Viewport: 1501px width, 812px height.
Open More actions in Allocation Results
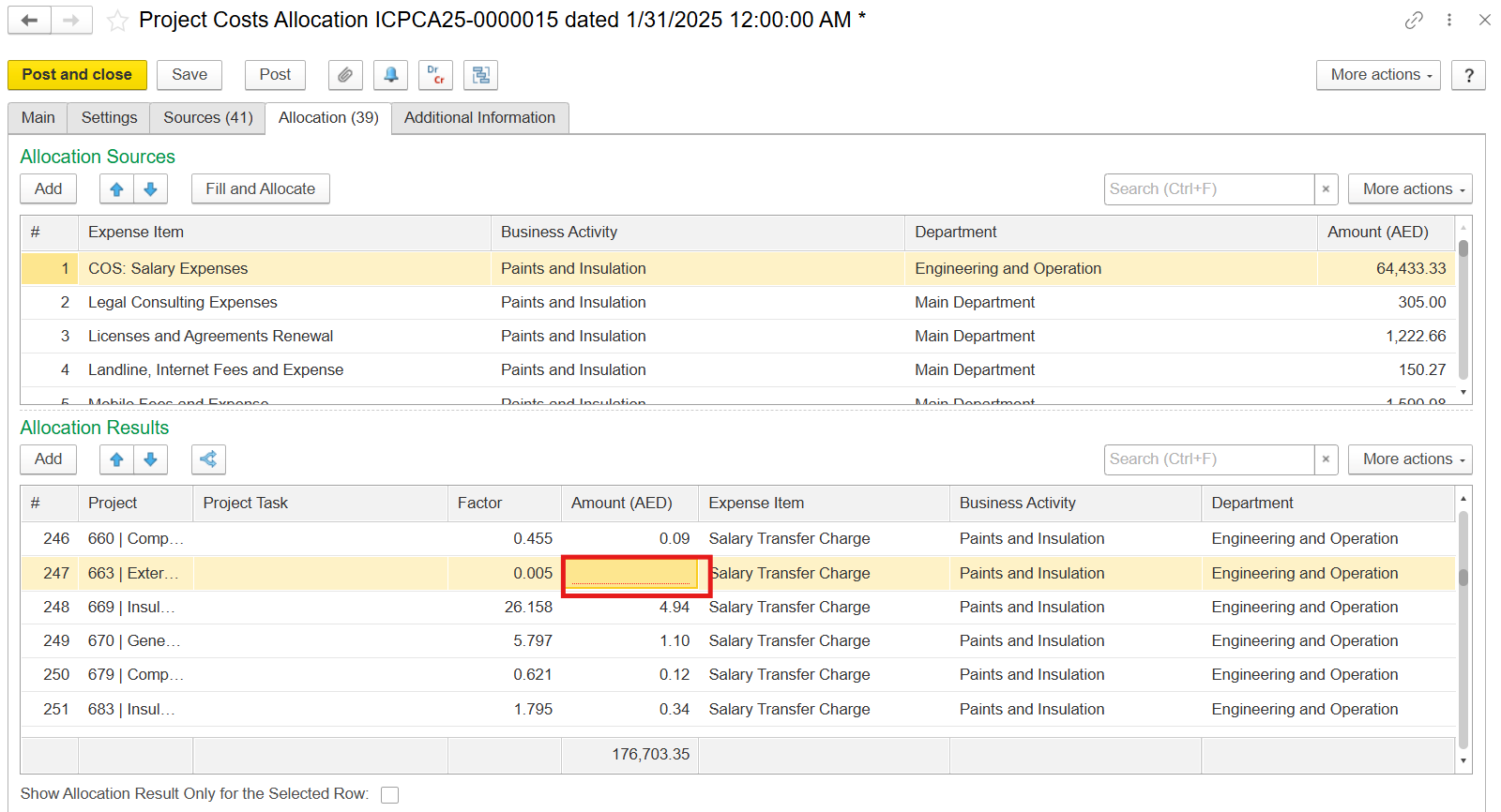pyautogui.click(x=1409, y=459)
